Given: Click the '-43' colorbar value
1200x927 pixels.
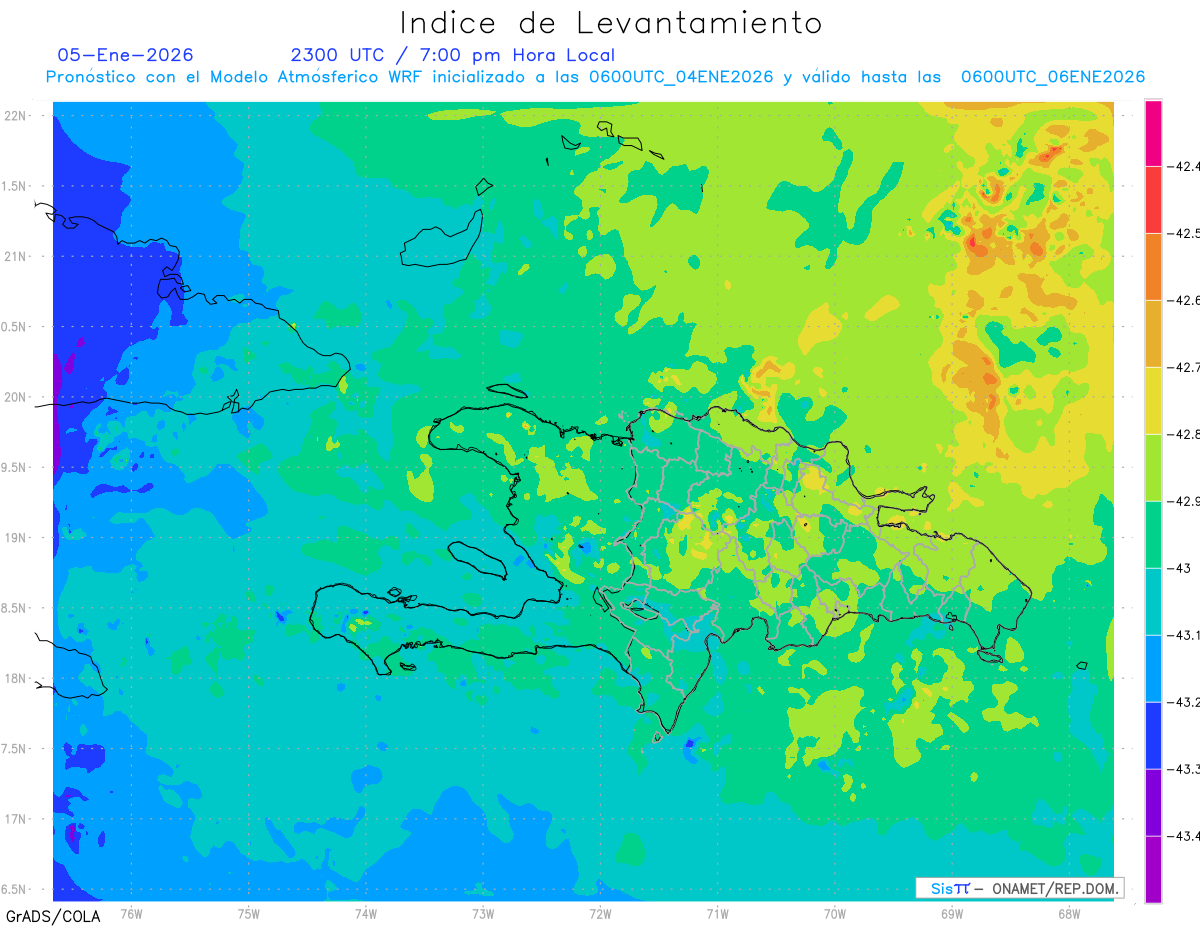Looking at the screenshot, I should point(1177,568).
